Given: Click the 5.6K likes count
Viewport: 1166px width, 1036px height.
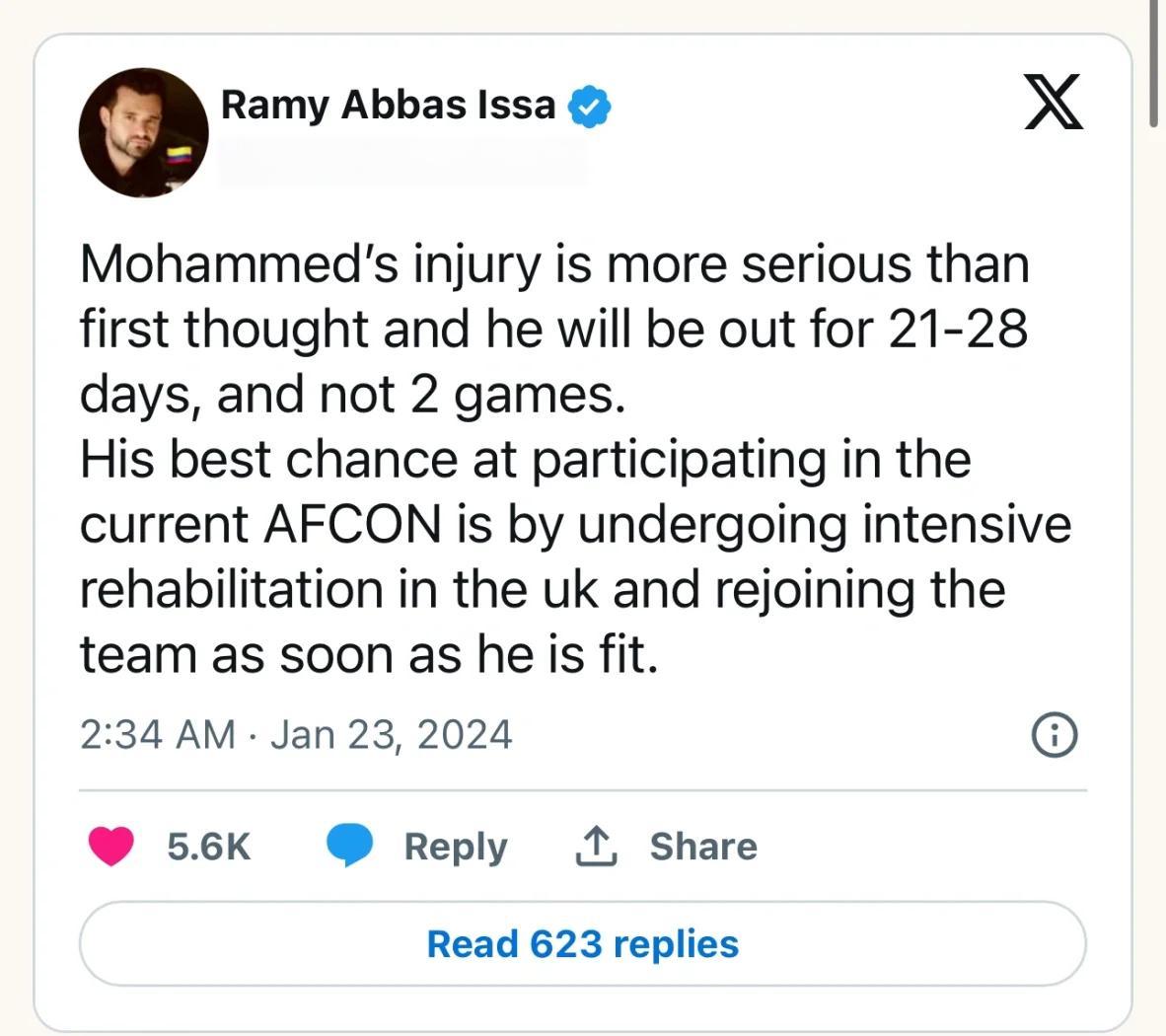Looking at the screenshot, I should tap(208, 847).
